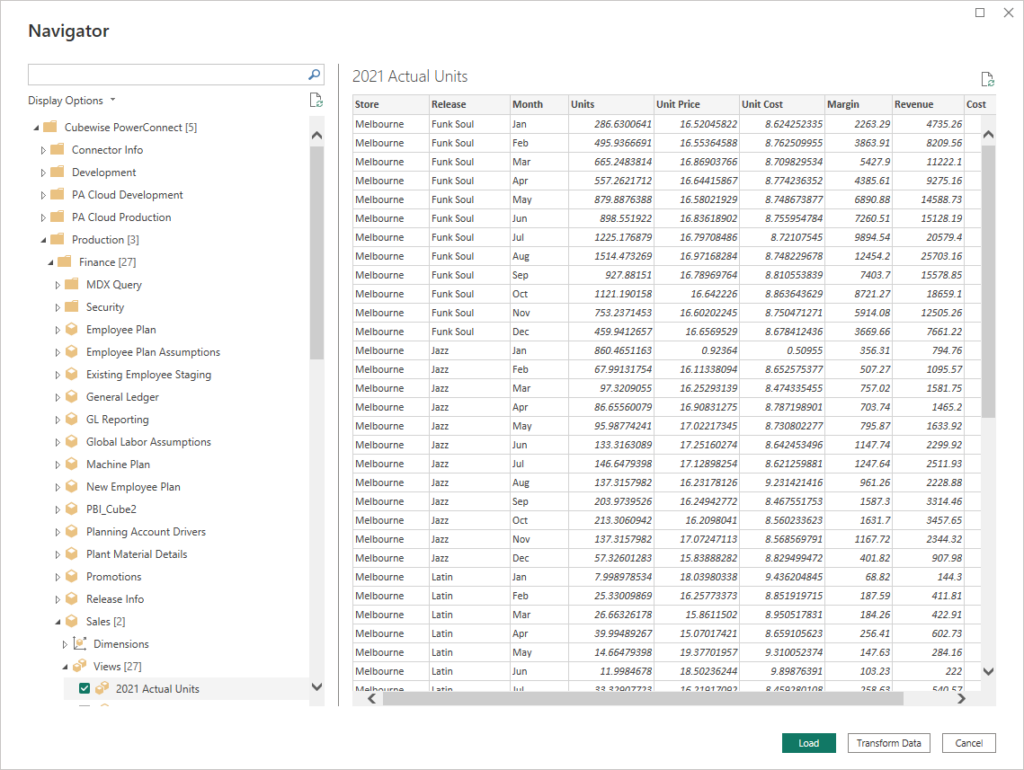This screenshot has height=770, width=1024.
Task: Uncheck the 2021 Actual Units checkbox
Action: coord(85,689)
